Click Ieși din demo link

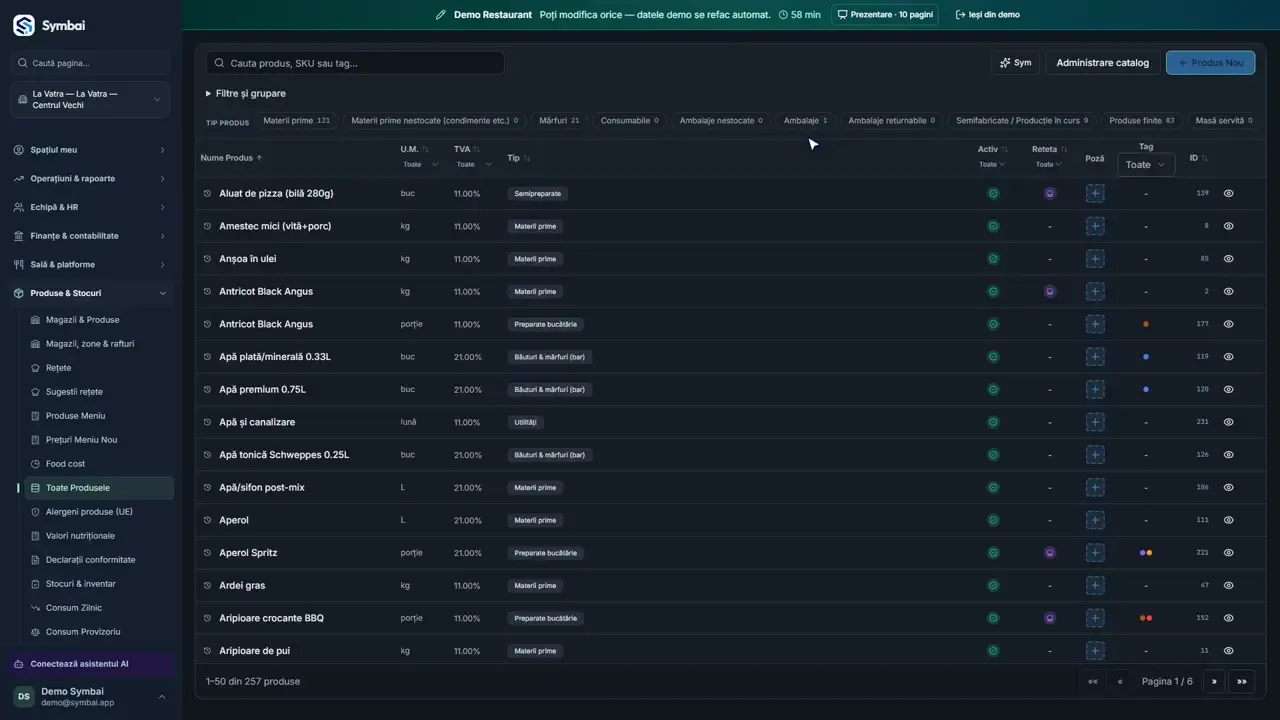point(987,15)
